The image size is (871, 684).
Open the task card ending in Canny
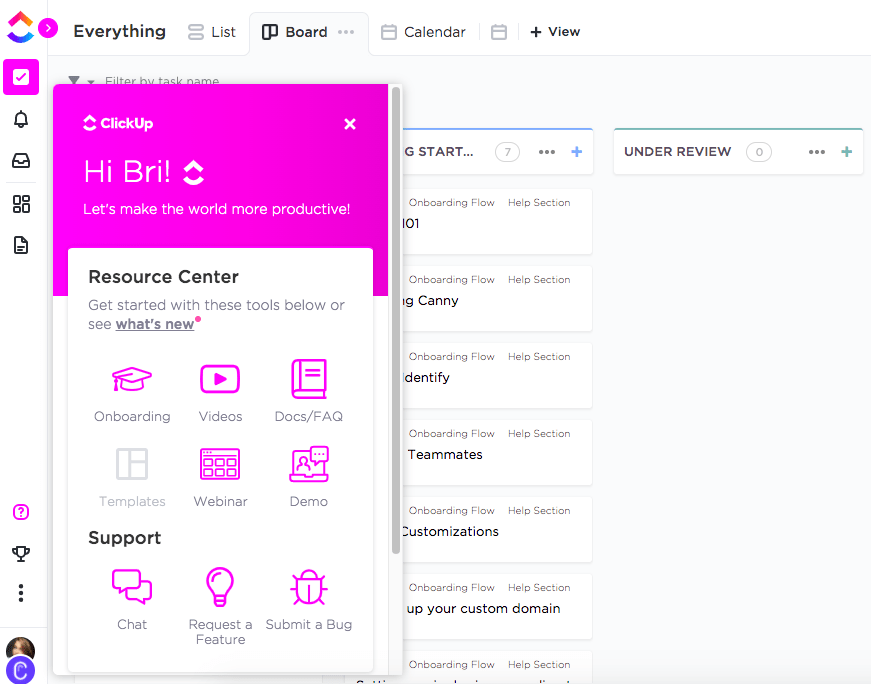point(497,298)
